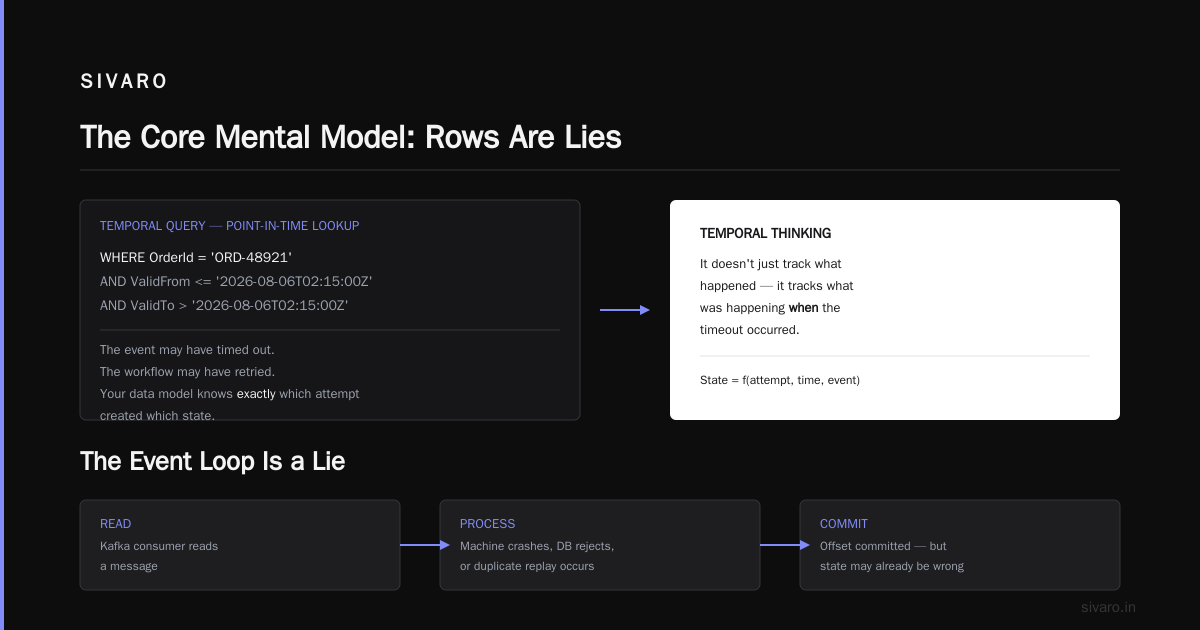Click the 'AND ValidTo >' query line

coord(224,306)
